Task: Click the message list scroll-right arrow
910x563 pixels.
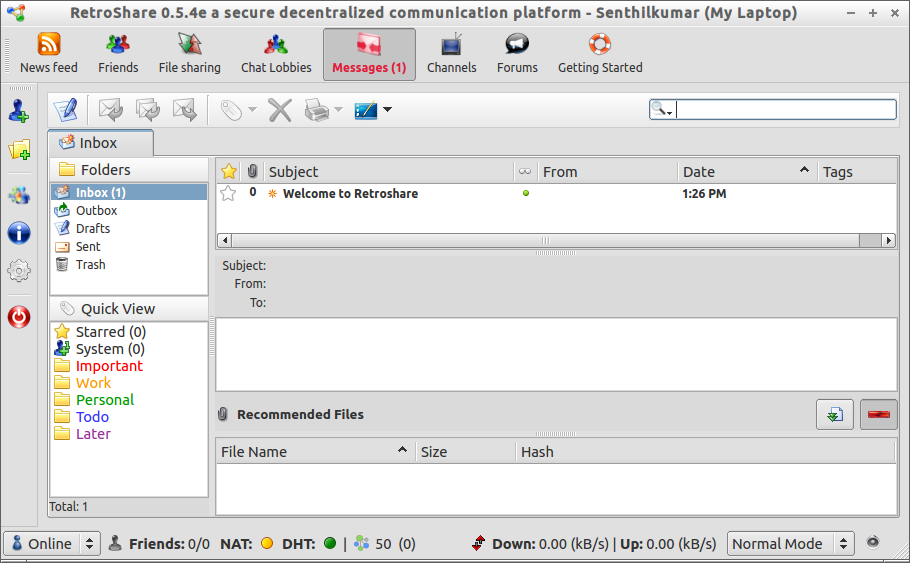Action: point(889,240)
